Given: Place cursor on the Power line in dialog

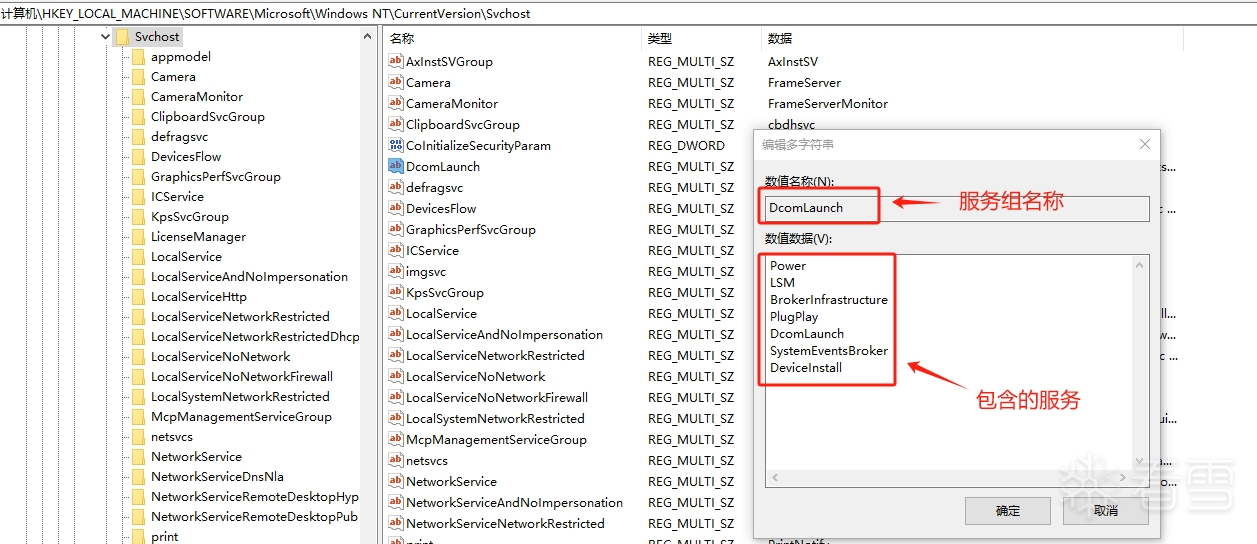Looking at the screenshot, I should tap(788, 266).
